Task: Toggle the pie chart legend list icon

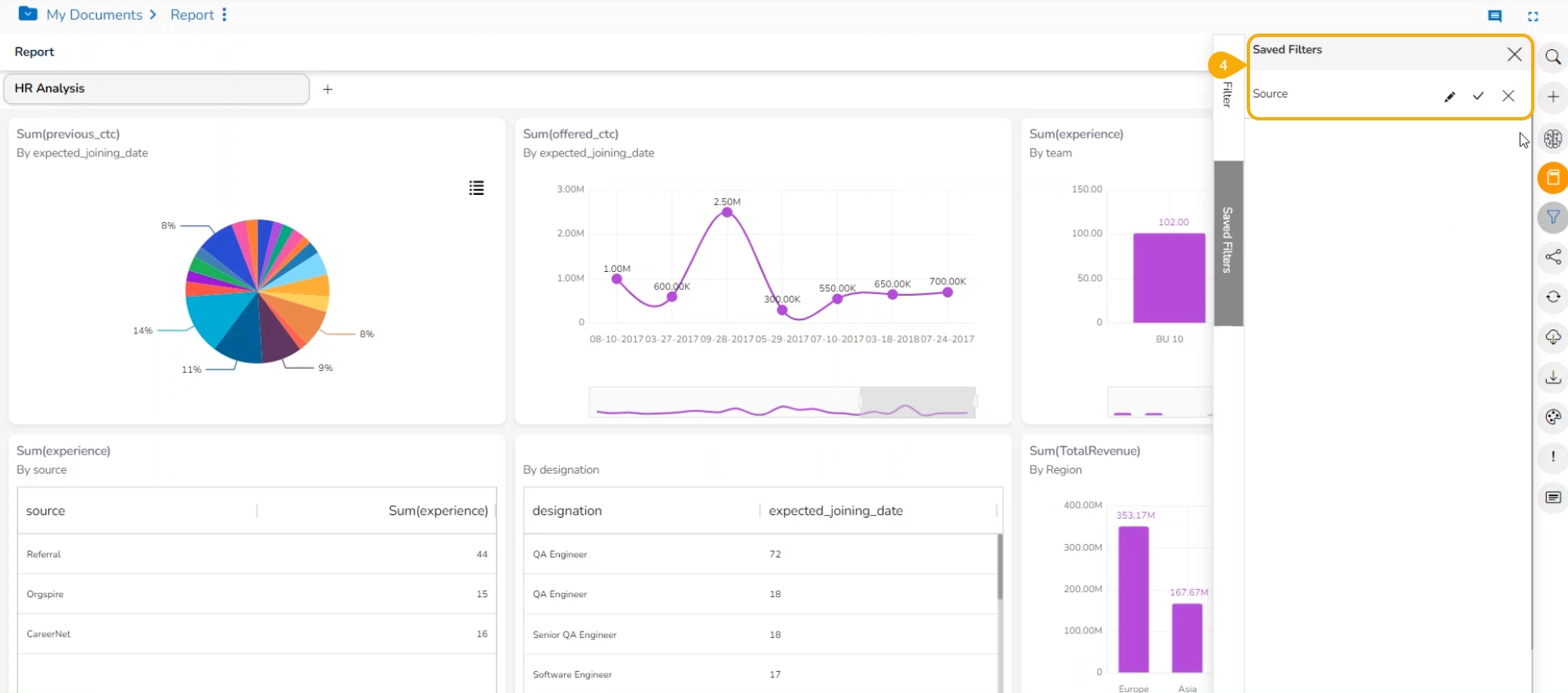Action: (476, 188)
